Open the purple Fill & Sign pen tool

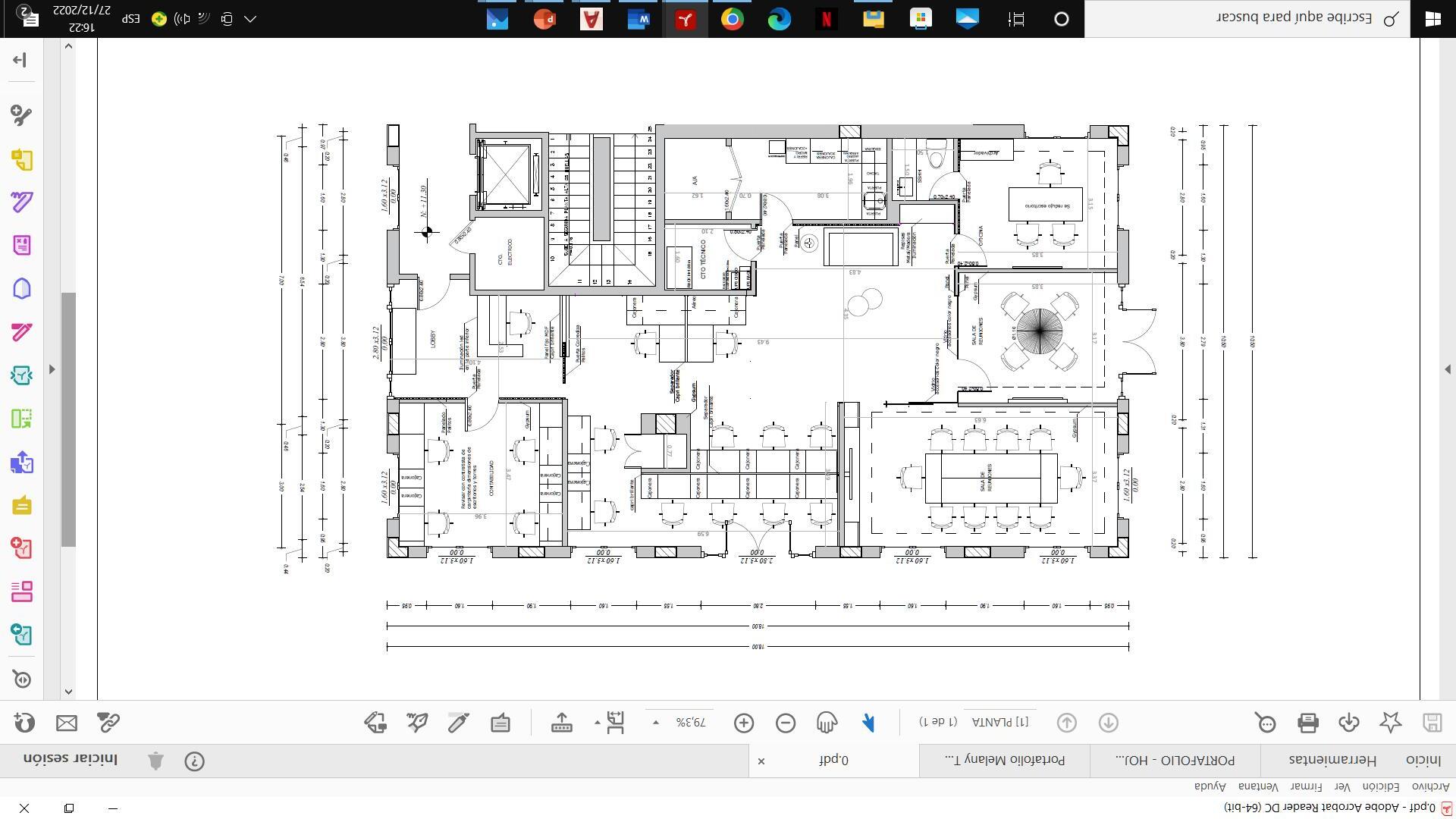(22, 202)
